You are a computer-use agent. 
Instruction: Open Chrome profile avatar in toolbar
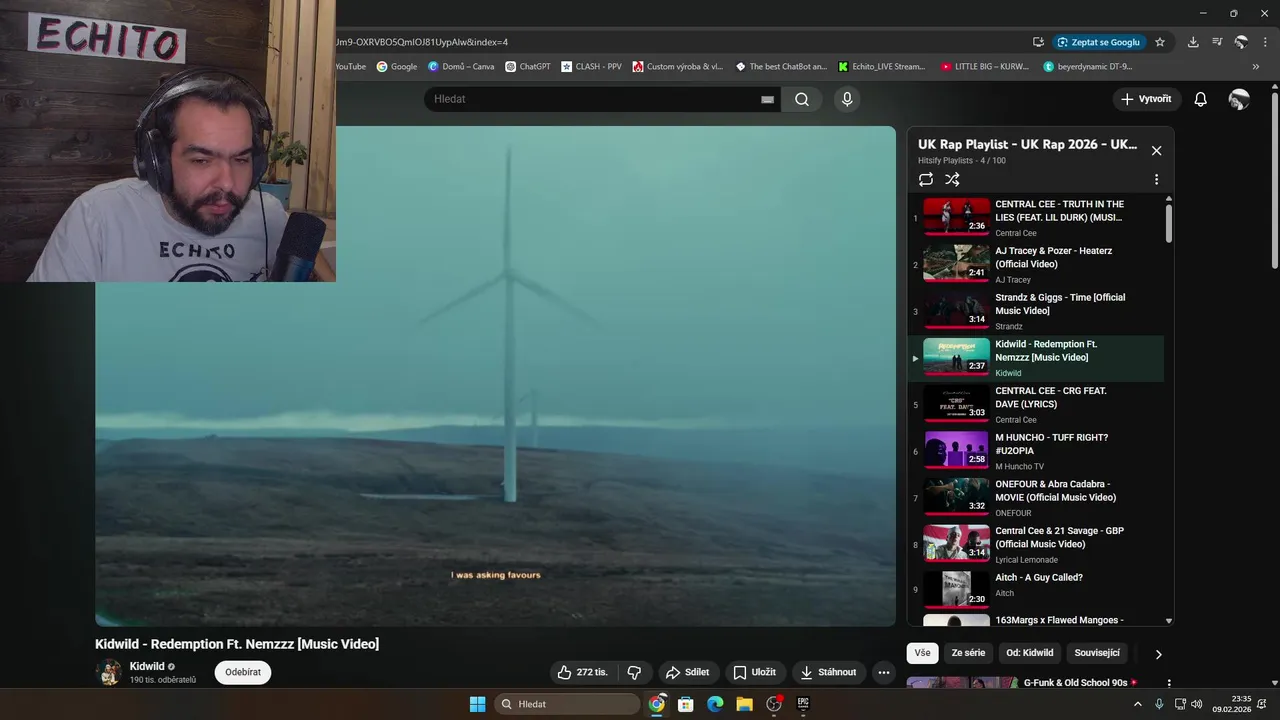tap(1241, 42)
